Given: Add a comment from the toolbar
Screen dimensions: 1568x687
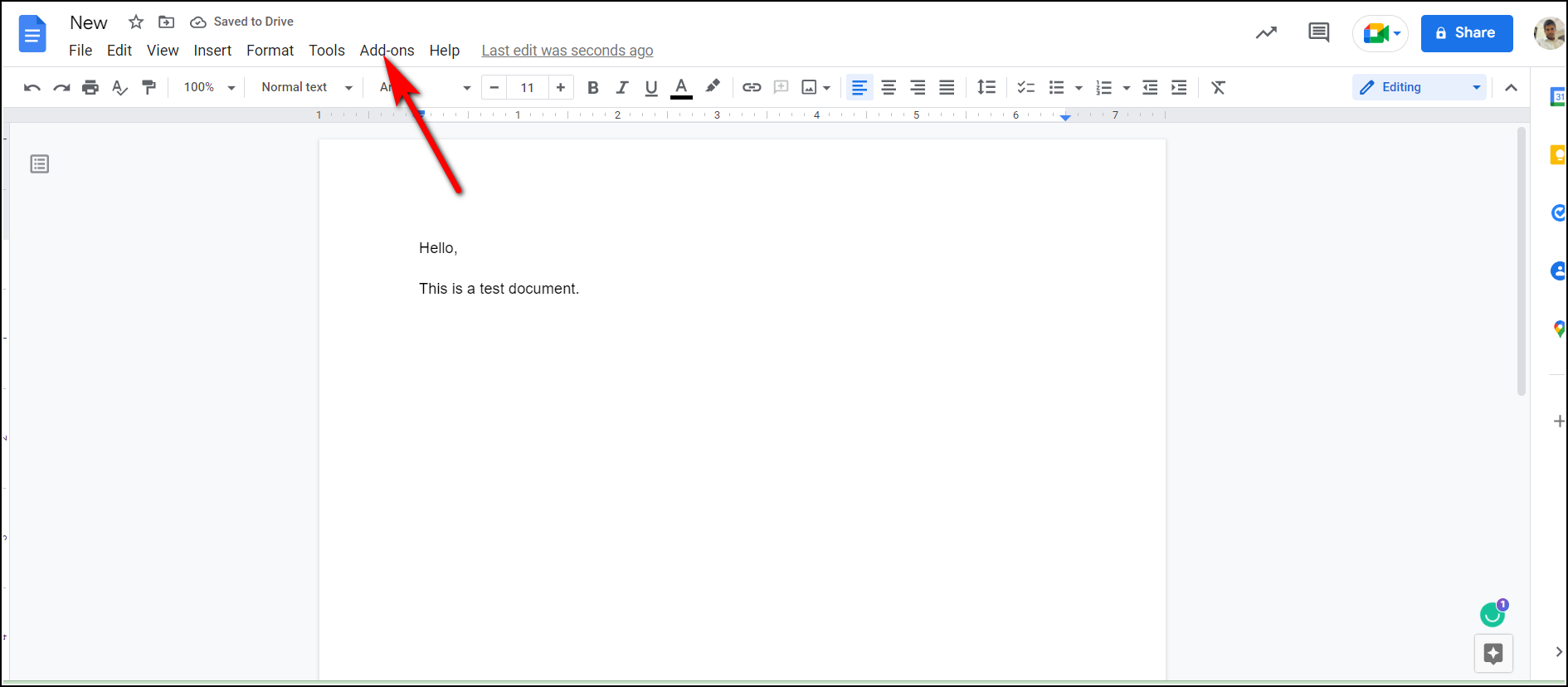Looking at the screenshot, I should pyautogui.click(x=781, y=87).
